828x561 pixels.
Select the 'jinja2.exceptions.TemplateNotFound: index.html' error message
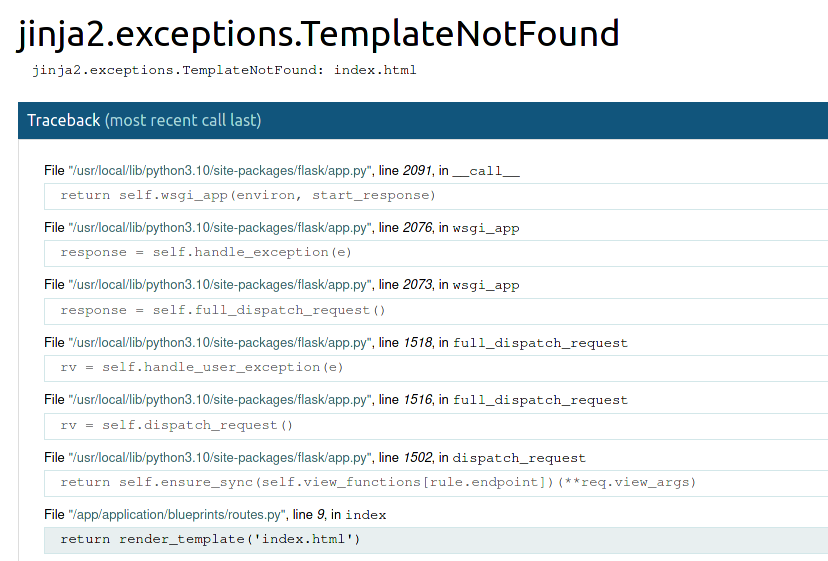tap(224, 70)
